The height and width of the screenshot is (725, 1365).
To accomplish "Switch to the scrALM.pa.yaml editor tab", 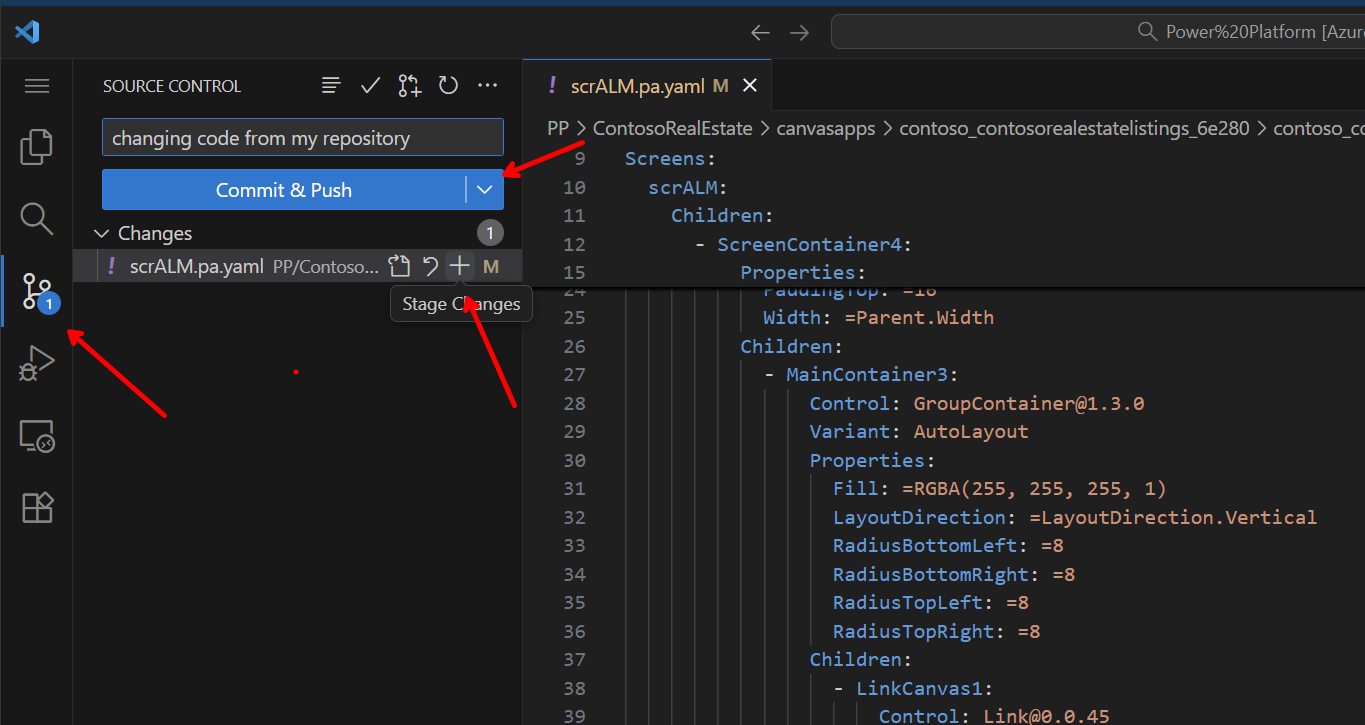I will pyautogui.click(x=640, y=86).
